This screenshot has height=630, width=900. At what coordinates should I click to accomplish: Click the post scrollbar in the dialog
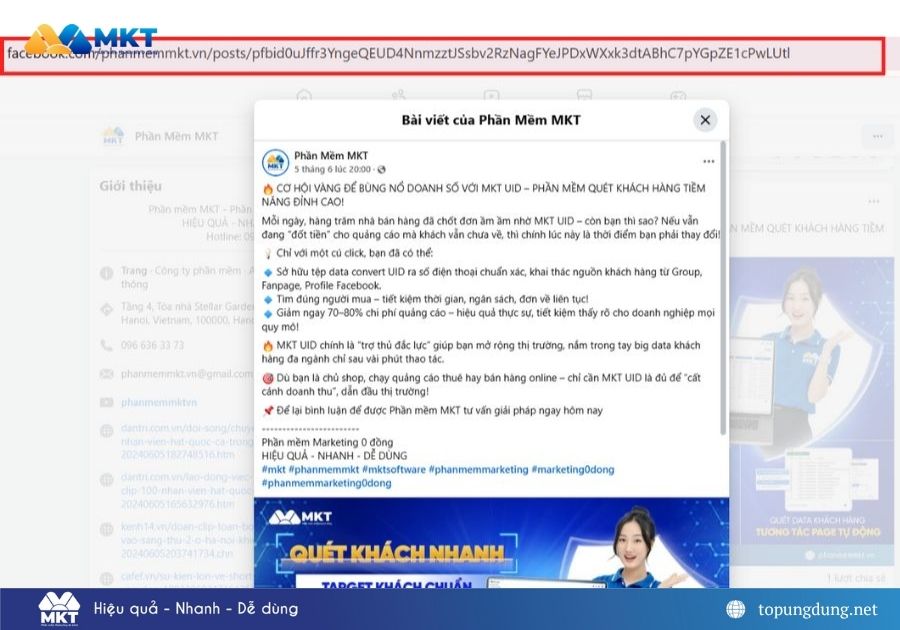pos(723,287)
